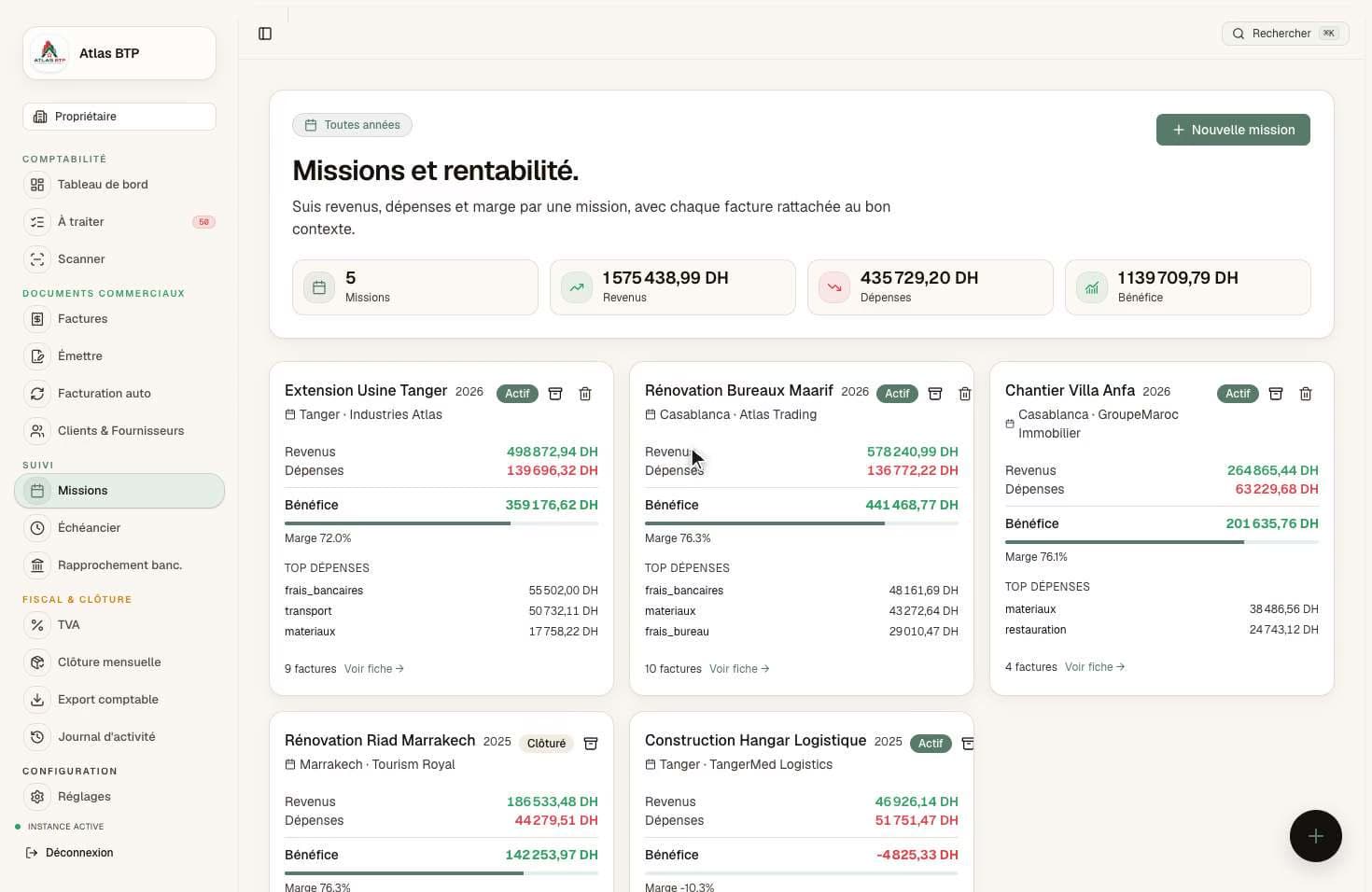Click archive icon on Rénovation Riad Marrakech

pyautogui.click(x=591, y=744)
